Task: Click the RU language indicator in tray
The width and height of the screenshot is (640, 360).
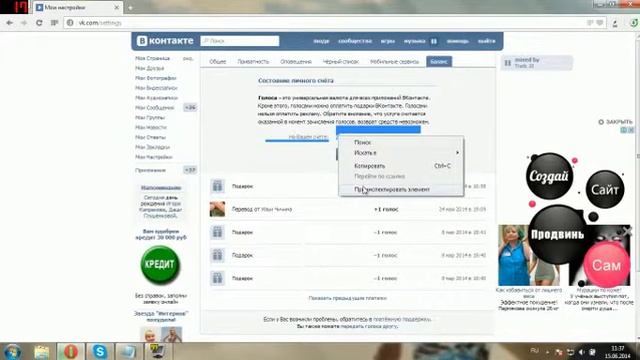Action: tap(534, 351)
